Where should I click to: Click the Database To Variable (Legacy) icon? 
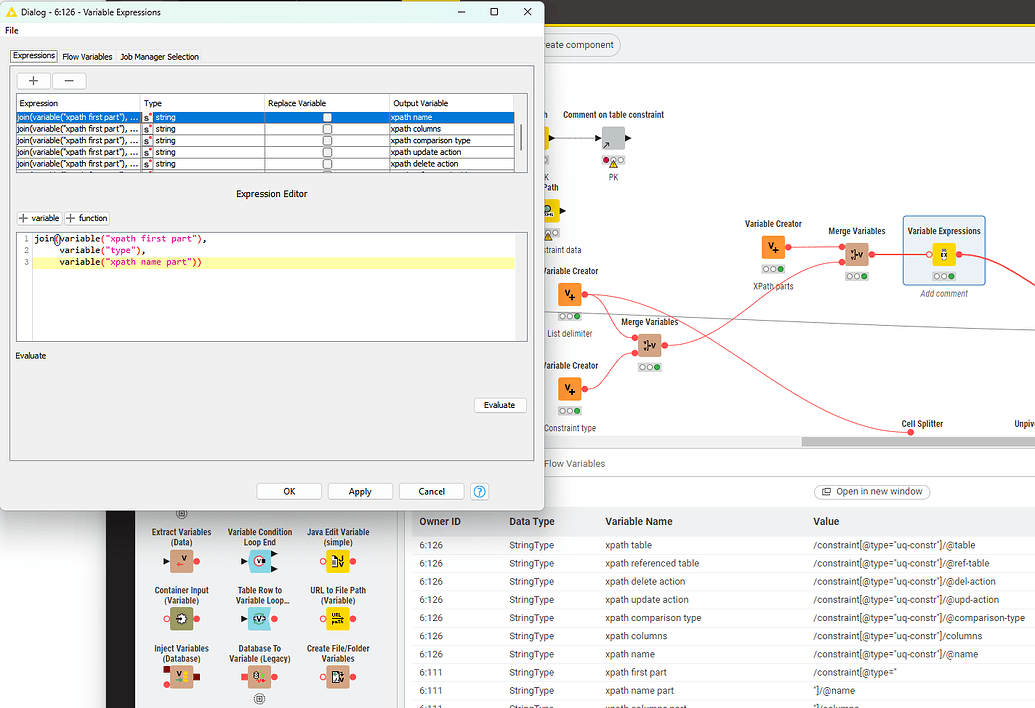coord(260,677)
